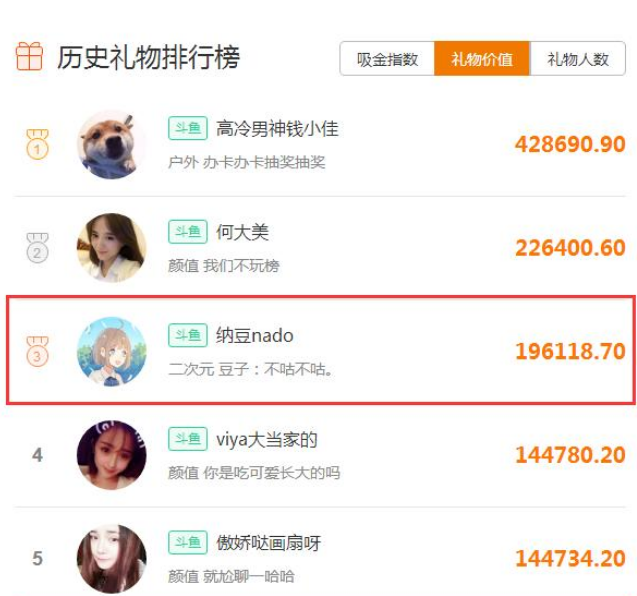This screenshot has height=596, width=637.
Task: Select the 礼物价值 tab
Action: [x=482, y=59]
